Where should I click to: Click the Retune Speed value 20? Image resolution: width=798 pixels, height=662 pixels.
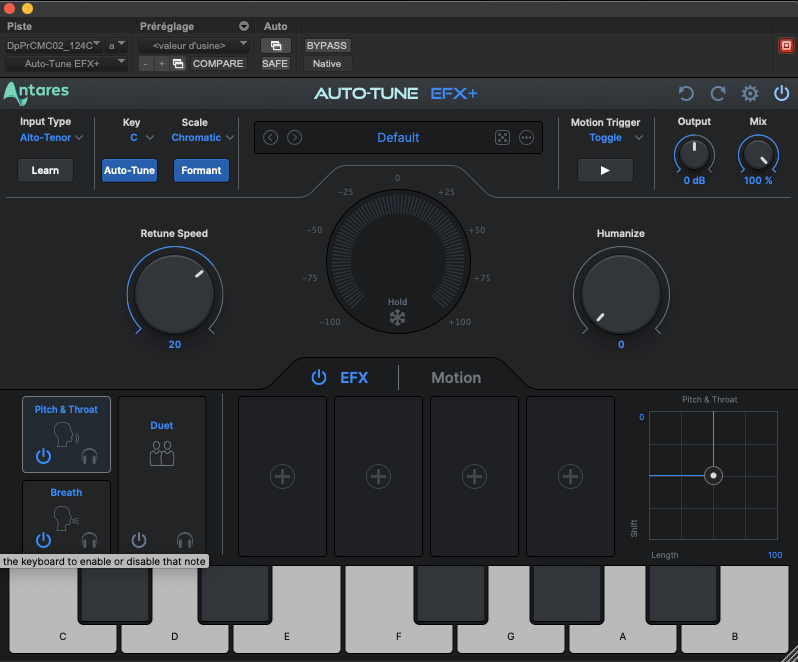(175, 344)
